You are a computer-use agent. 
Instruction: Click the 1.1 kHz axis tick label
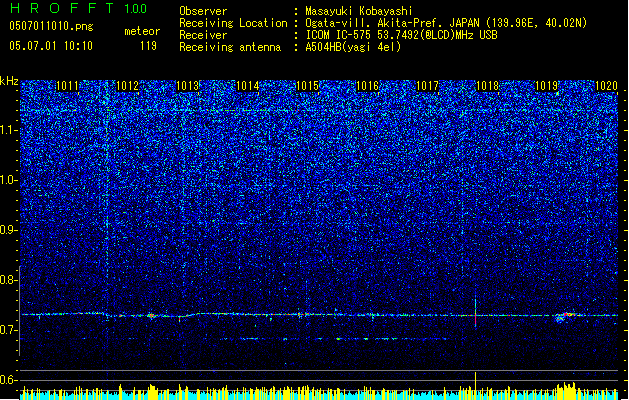pyautogui.click(x=9, y=130)
